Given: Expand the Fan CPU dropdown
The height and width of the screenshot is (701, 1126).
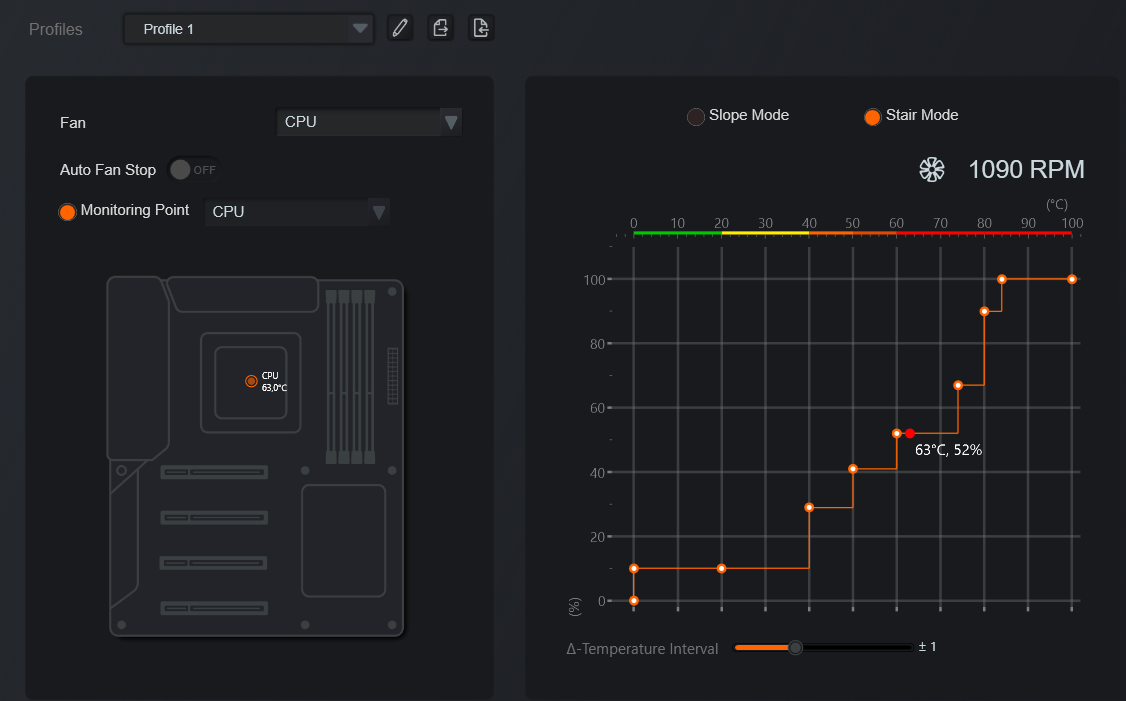Looking at the screenshot, I should (x=368, y=122).
